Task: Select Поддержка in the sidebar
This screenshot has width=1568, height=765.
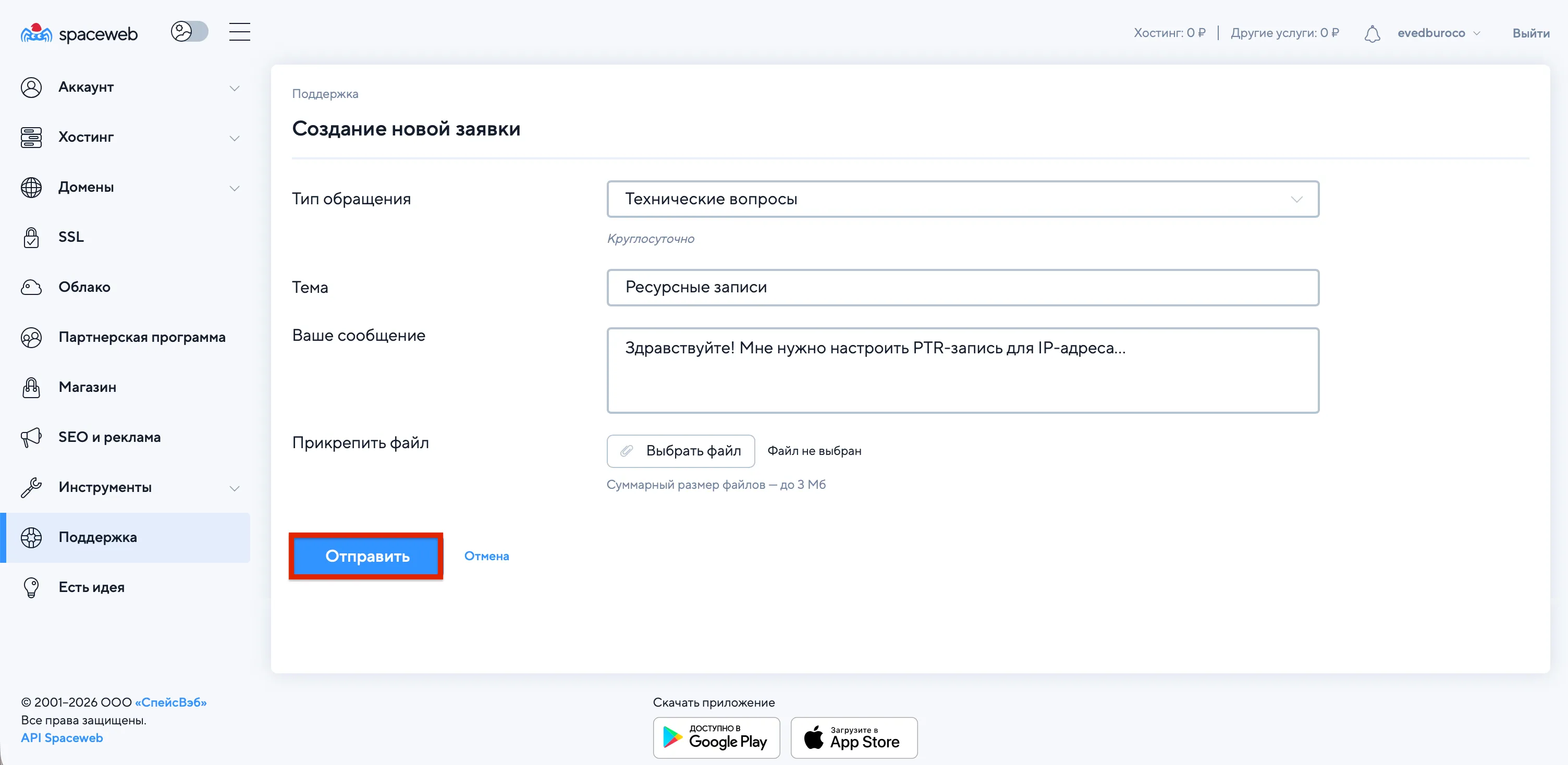Action: (97, 537)
